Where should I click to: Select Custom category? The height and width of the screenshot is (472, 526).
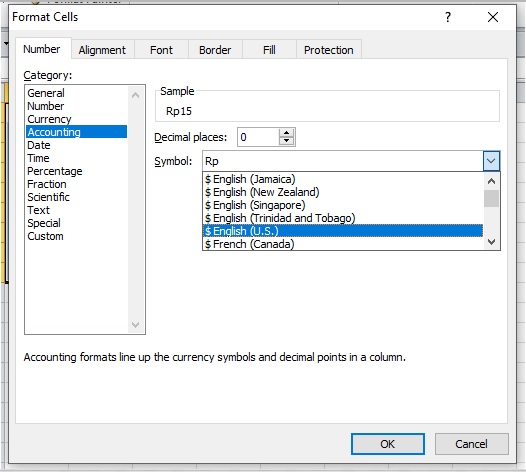(76, 236)
